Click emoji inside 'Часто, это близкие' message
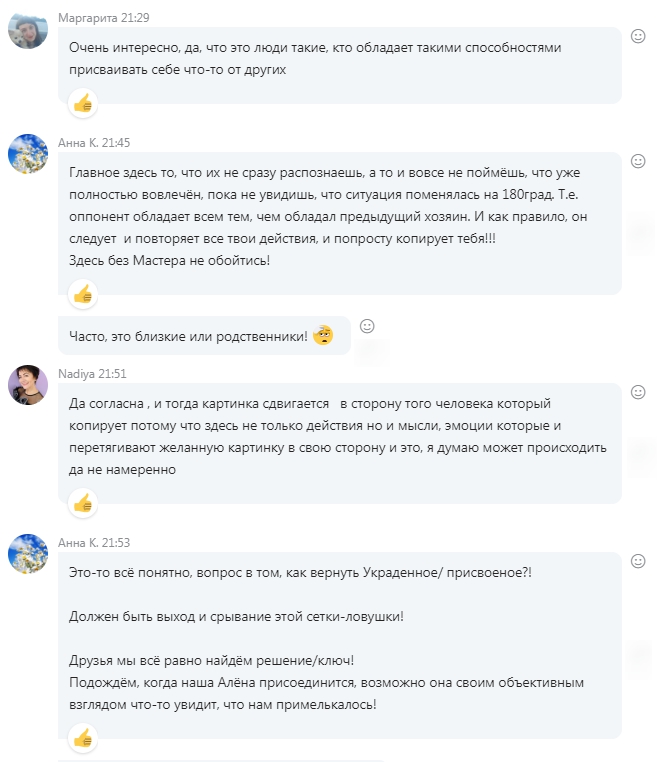Viewport: 658px width, 762px height. tap(323, 335)
